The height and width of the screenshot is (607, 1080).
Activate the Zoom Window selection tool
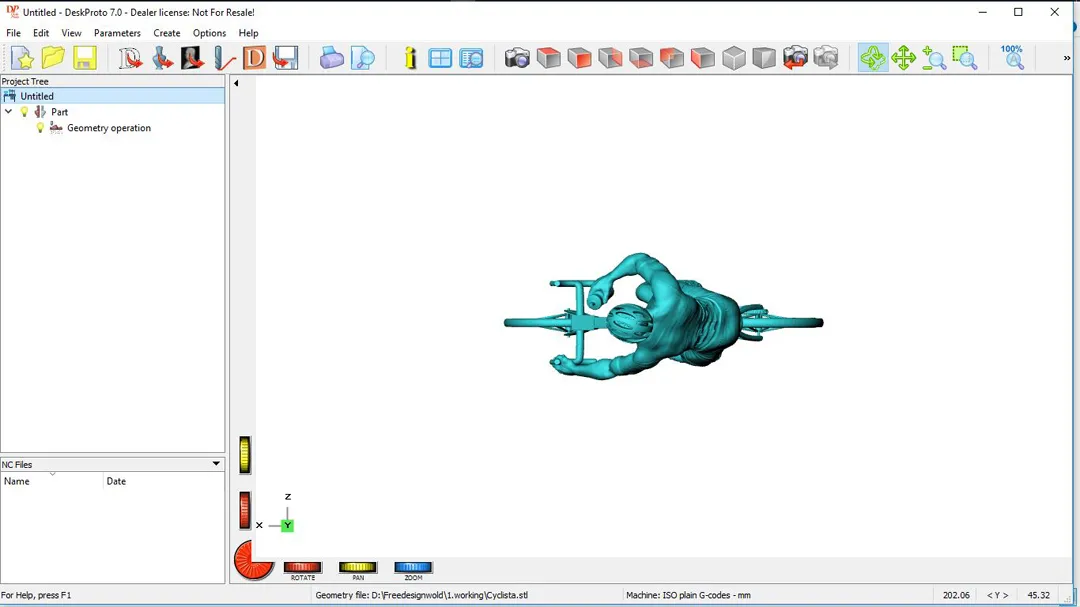pyautogui.click(x=965, y=58)
